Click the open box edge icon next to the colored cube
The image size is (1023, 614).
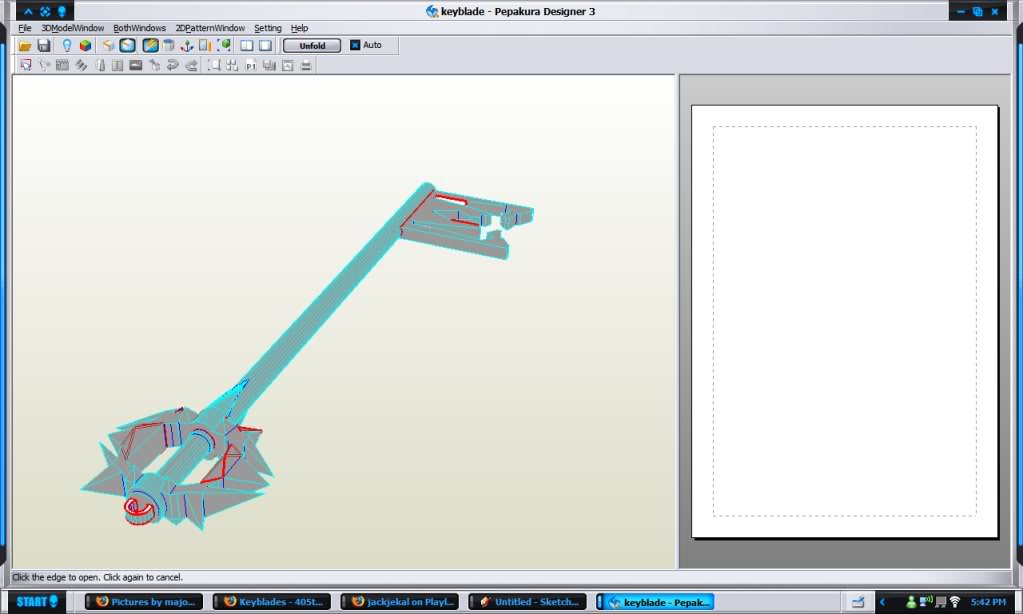click(108, 46)
